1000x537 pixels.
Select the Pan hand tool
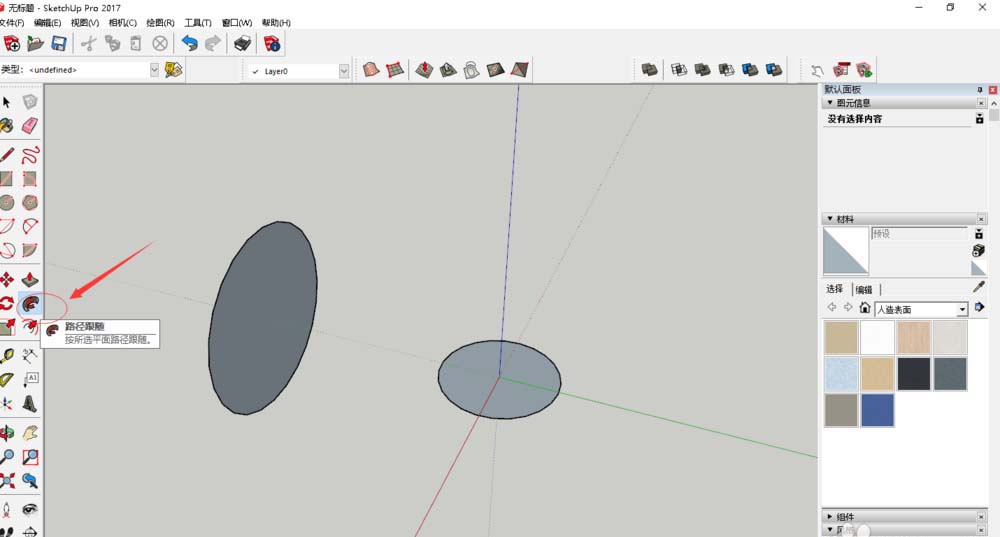[x=29, y=433]
